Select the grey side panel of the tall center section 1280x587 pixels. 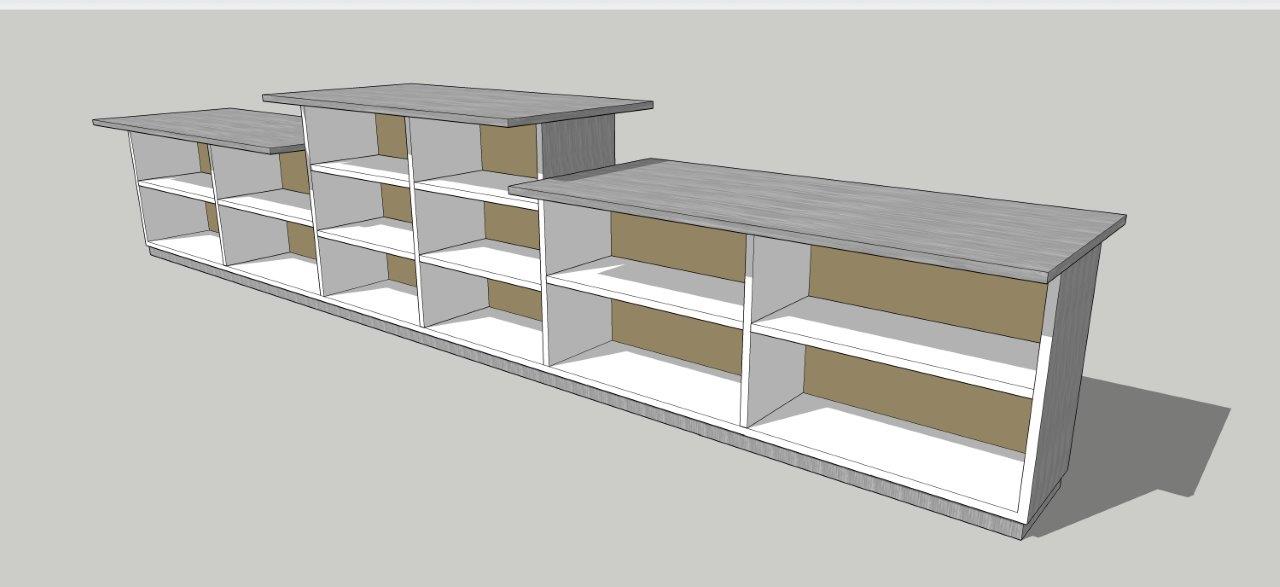pyautogui.click(x=579, y=145)
